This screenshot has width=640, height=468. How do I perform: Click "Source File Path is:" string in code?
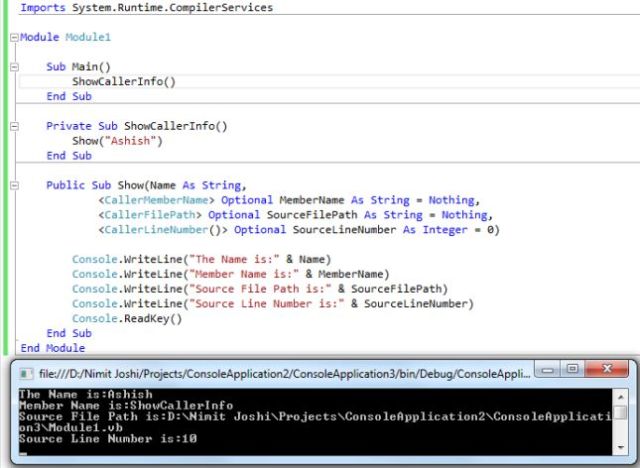click(x=260, y=289)
